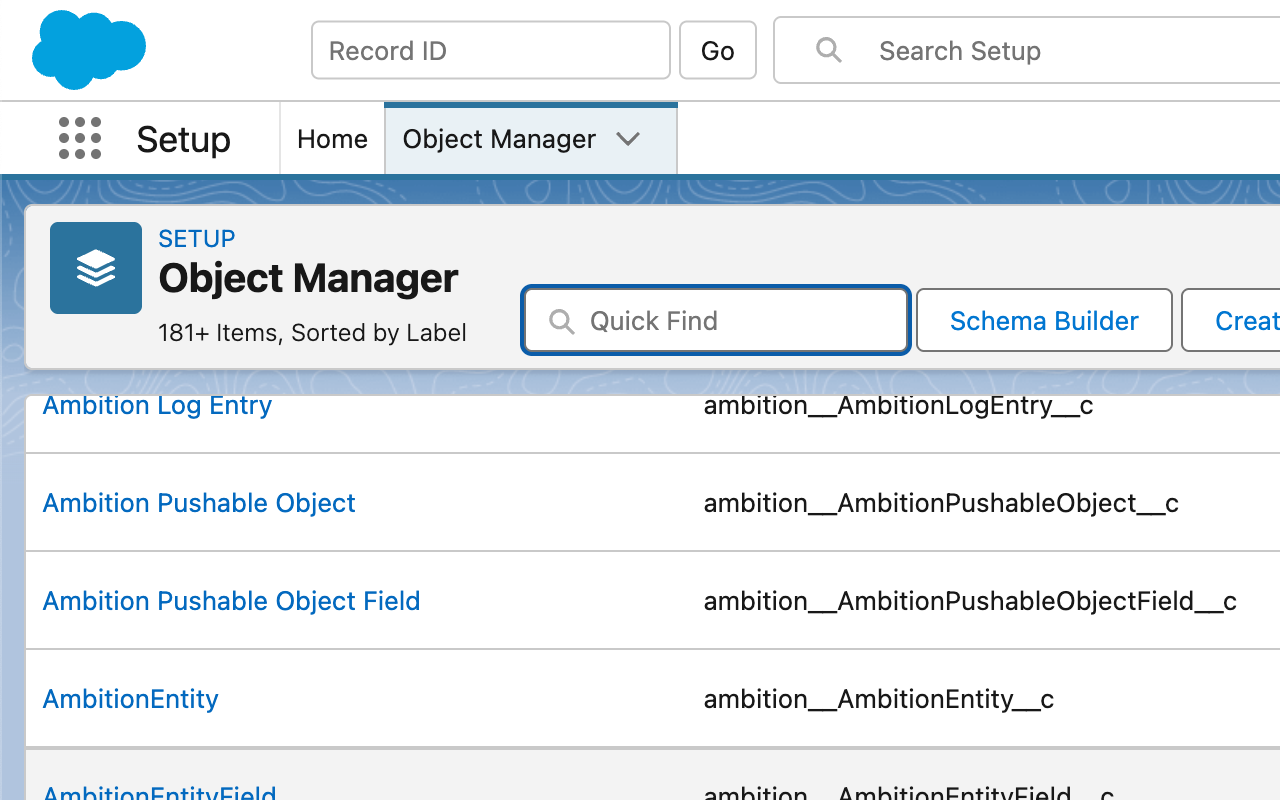Open the Ambition Pushable Object link

tap(199, 503)
